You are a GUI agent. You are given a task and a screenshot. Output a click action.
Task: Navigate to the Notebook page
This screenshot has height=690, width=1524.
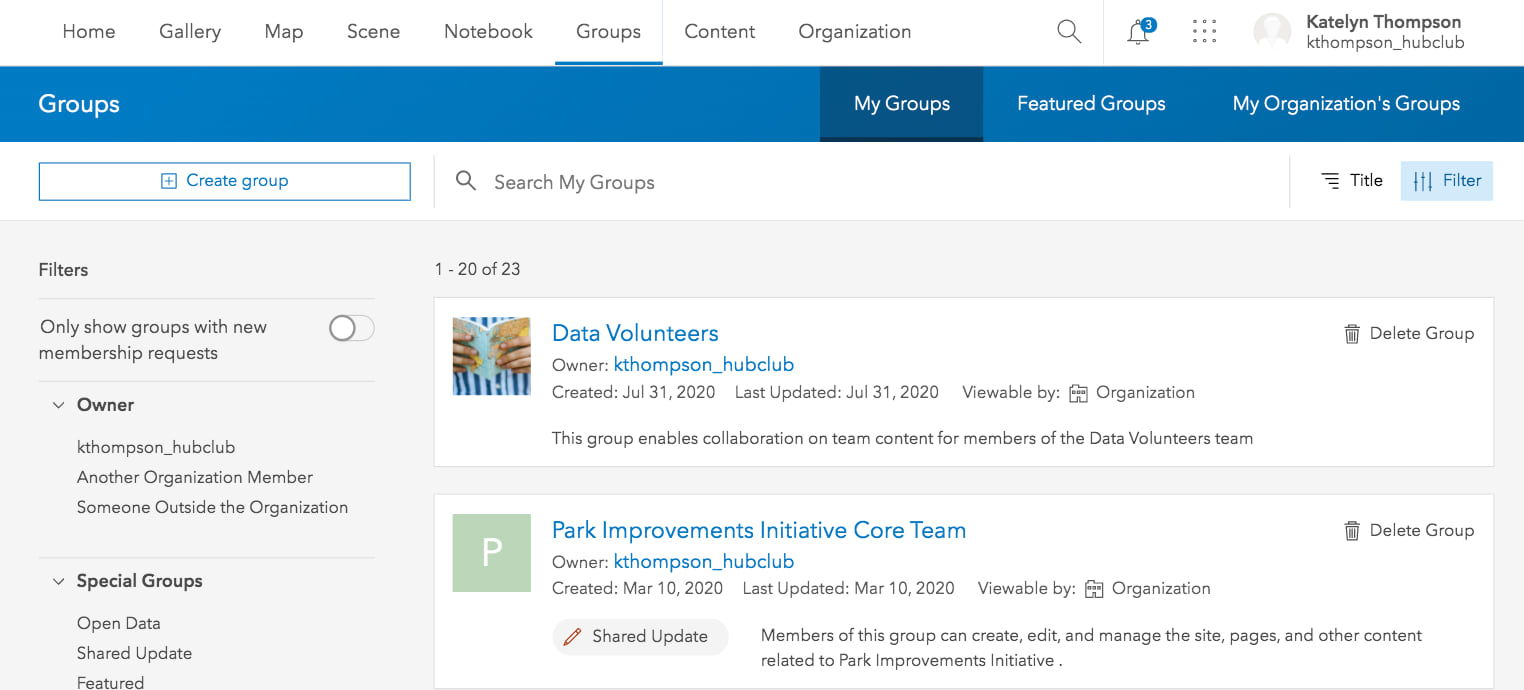[x=488, y=31]
